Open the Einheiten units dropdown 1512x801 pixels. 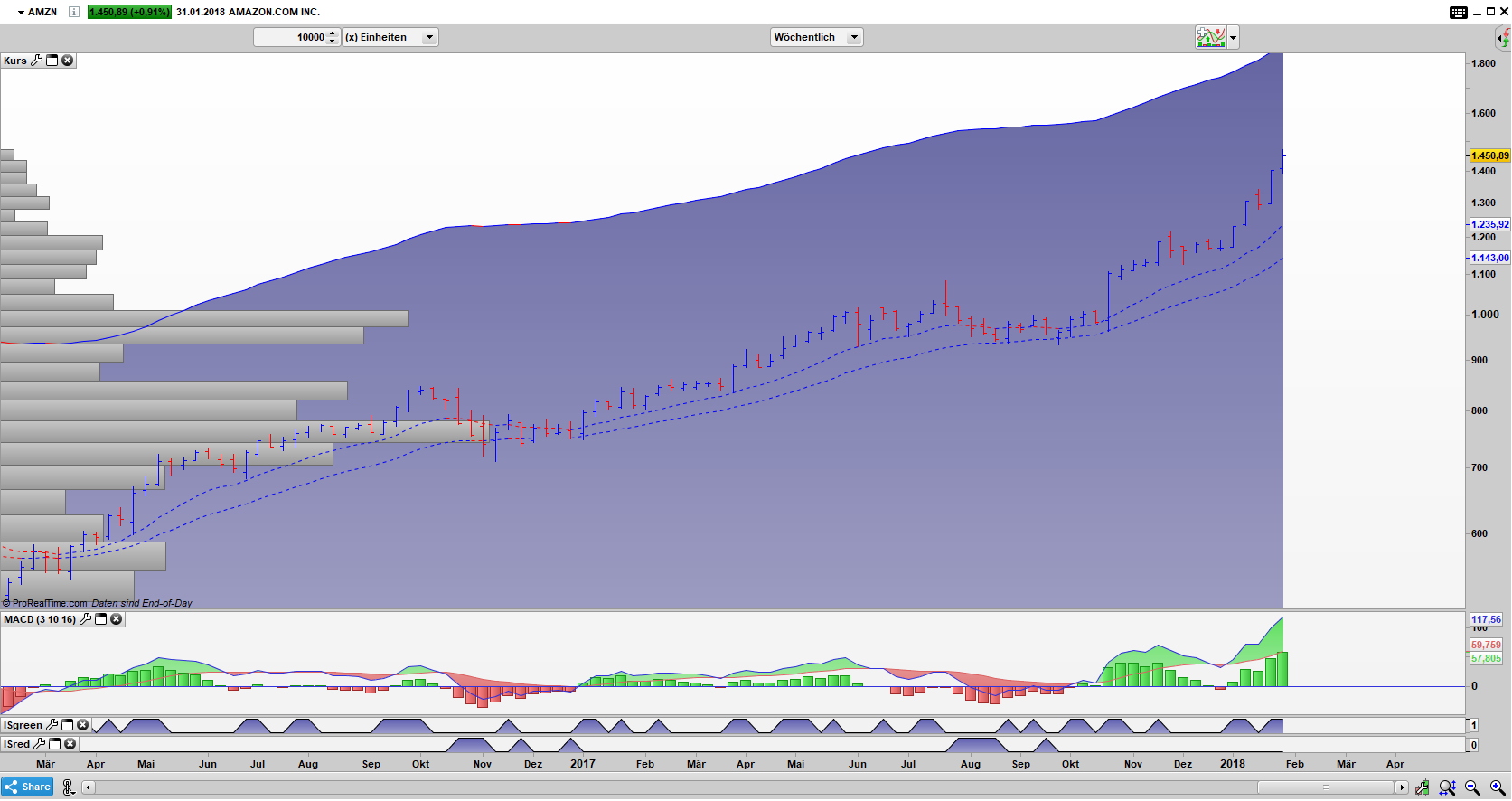(x=429, y=37)
